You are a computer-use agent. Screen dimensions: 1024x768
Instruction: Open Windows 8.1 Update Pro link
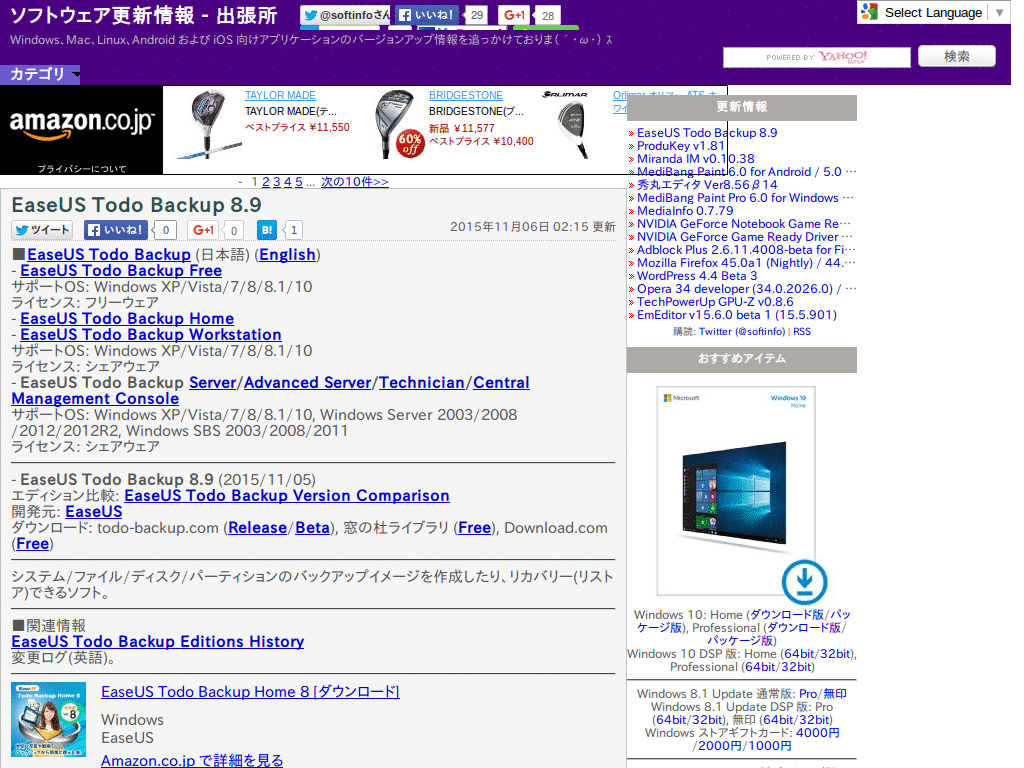point(808,694)
